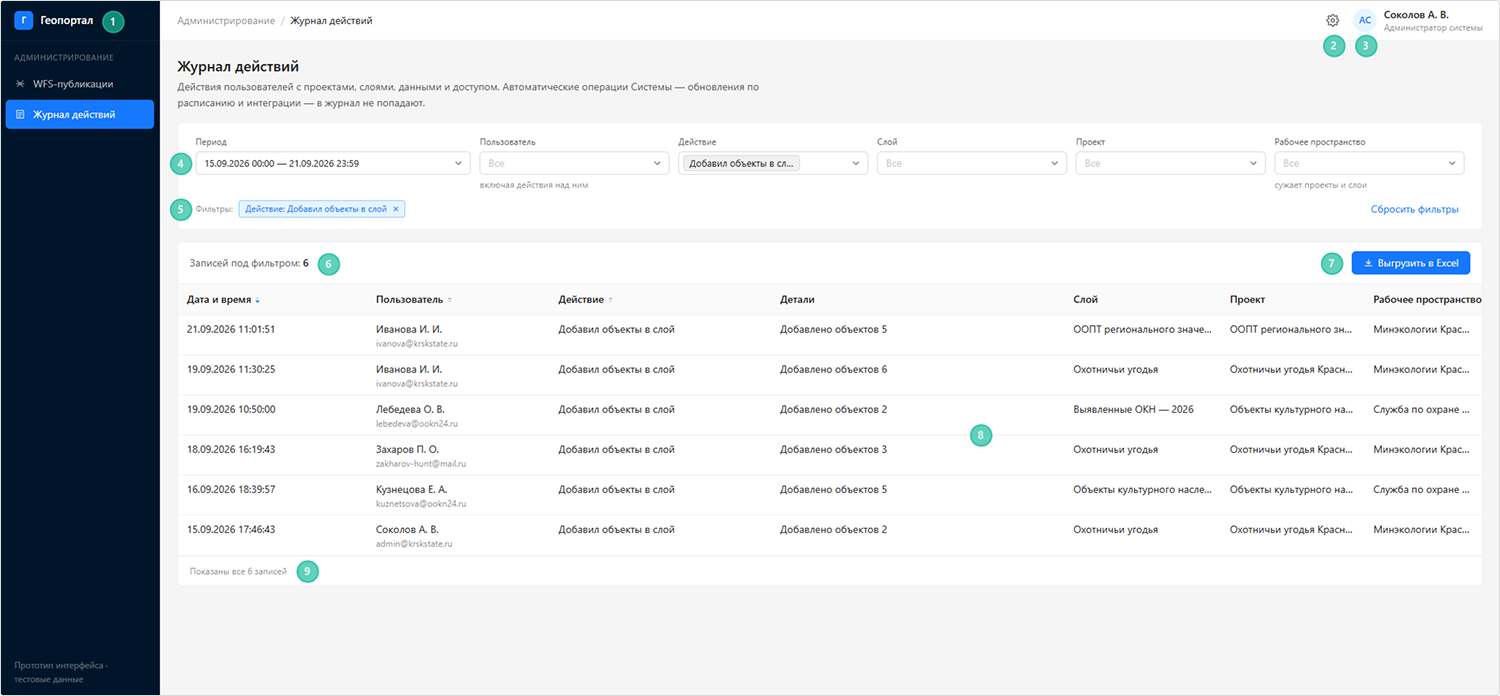Click the Кузнецова Е. А. user name
This screenshot has width=1500, height=696.
412,490
